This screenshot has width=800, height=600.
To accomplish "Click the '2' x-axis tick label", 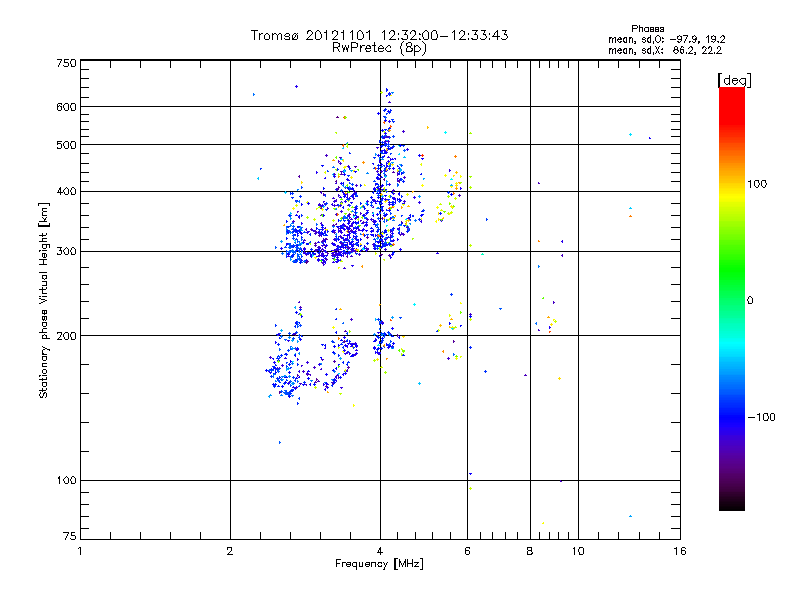I will (x=230, y=551).
